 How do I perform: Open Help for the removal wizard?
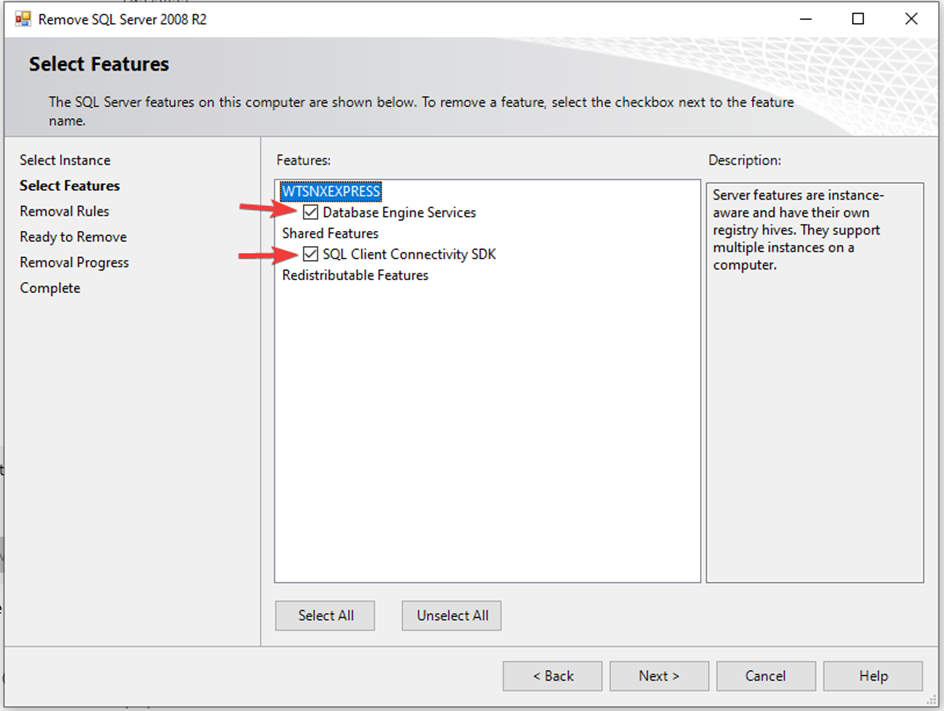[873, 676]
